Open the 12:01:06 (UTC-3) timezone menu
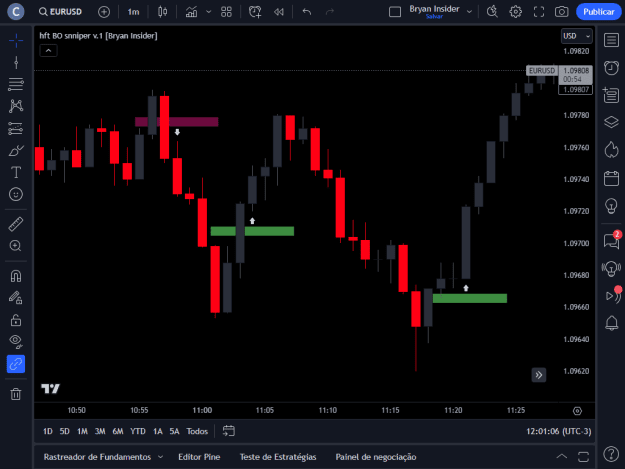 [558, 431]
